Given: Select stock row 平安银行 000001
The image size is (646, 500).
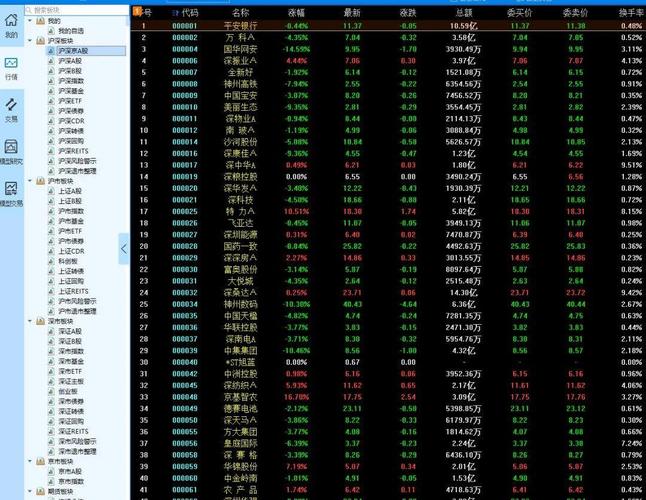Looking at the screenshot, I should 388,26.
